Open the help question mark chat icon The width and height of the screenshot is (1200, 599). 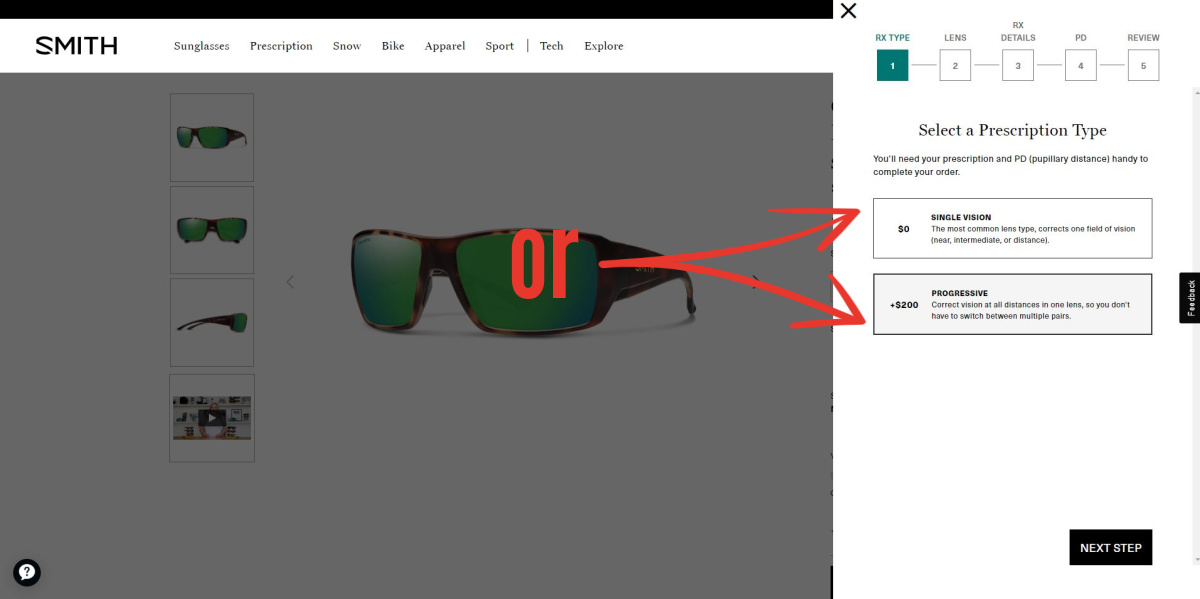point(27,572)
